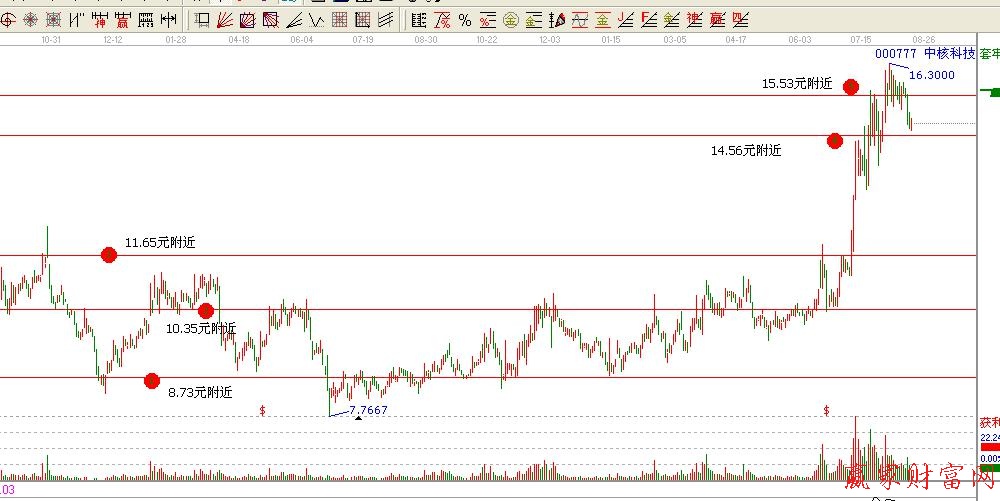Pick the zigzag wave line tool

click(x=316, y=20)
